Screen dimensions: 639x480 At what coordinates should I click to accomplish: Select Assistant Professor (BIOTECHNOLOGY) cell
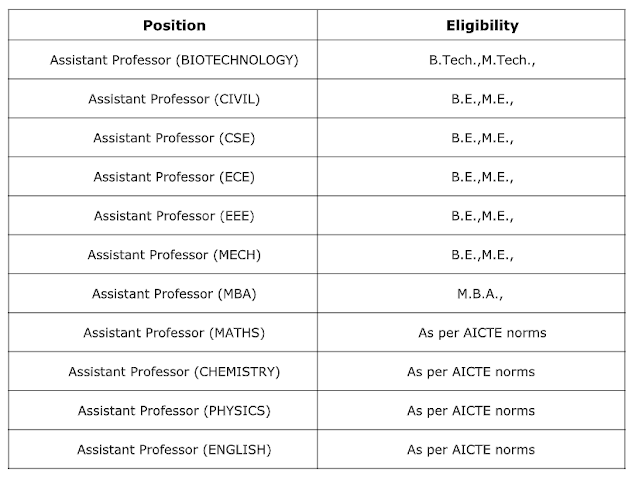tap(163, 59)
